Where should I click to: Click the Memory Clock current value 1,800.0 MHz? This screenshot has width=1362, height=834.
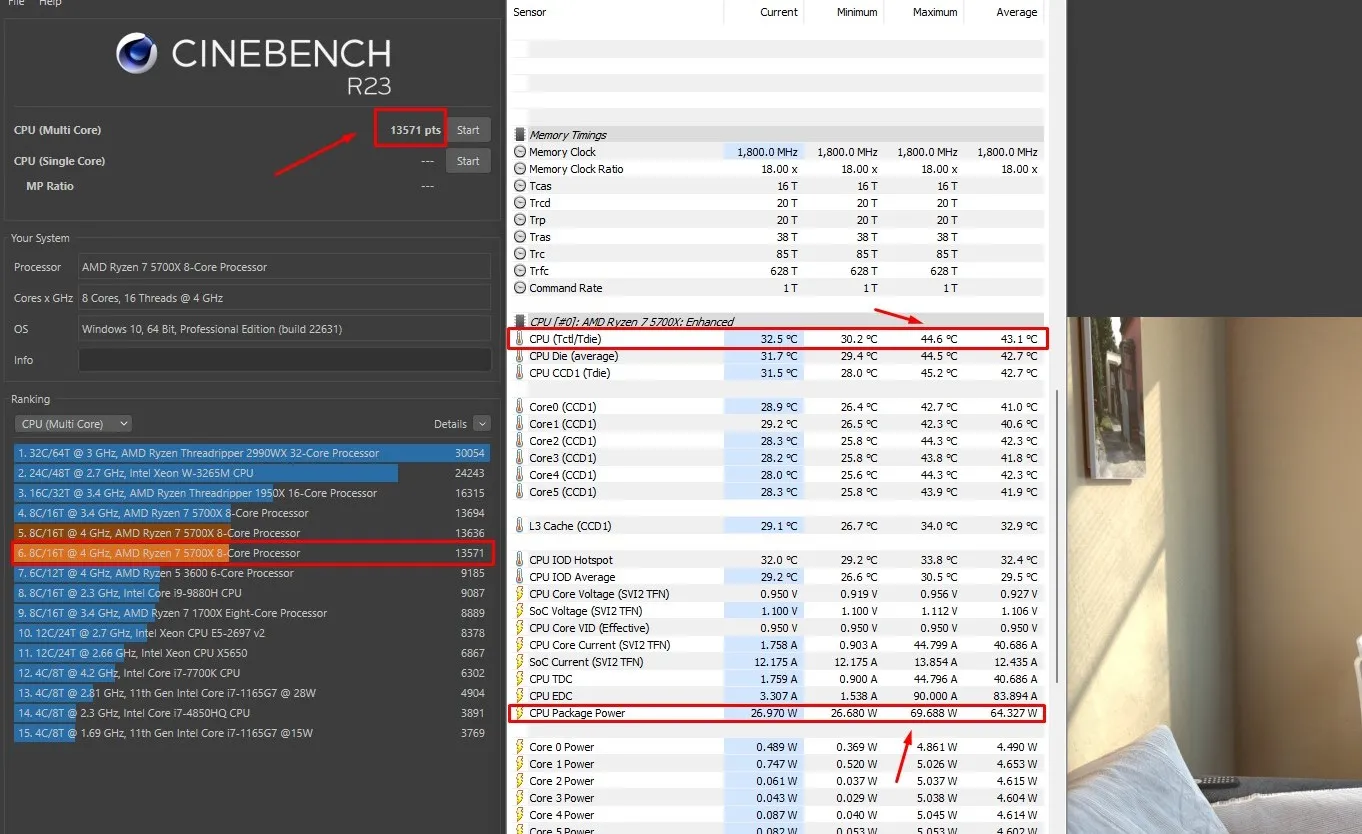[768, 152]
